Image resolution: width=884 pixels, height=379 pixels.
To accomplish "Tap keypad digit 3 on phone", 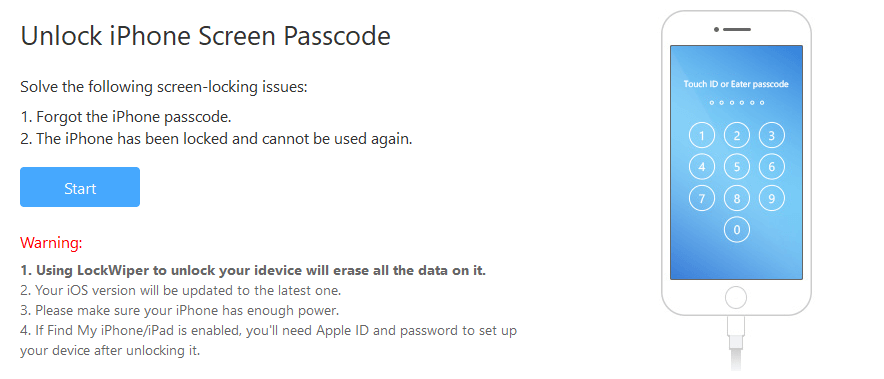I will click(771, 135).
